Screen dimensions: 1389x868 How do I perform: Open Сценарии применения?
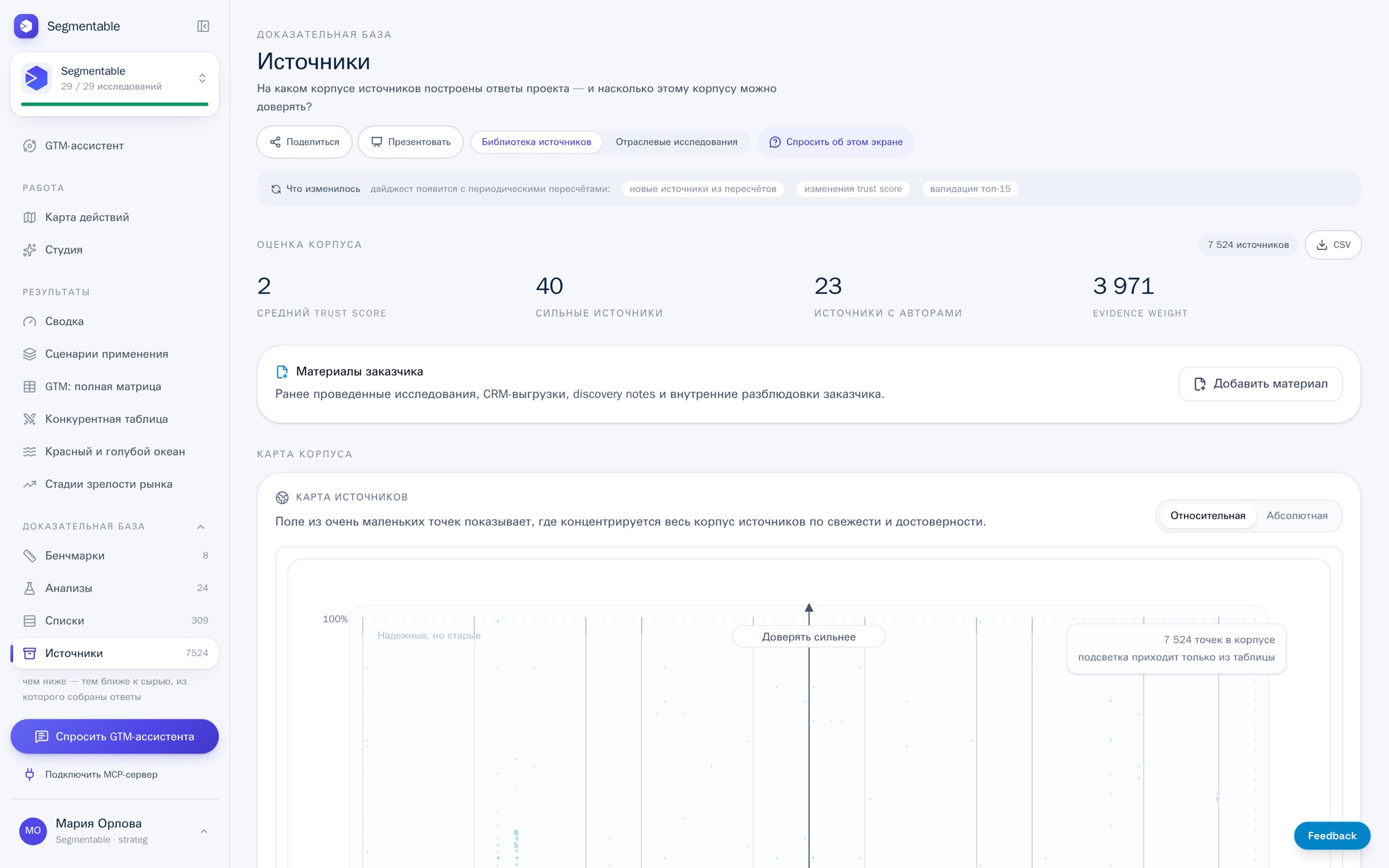pos(115,354)
